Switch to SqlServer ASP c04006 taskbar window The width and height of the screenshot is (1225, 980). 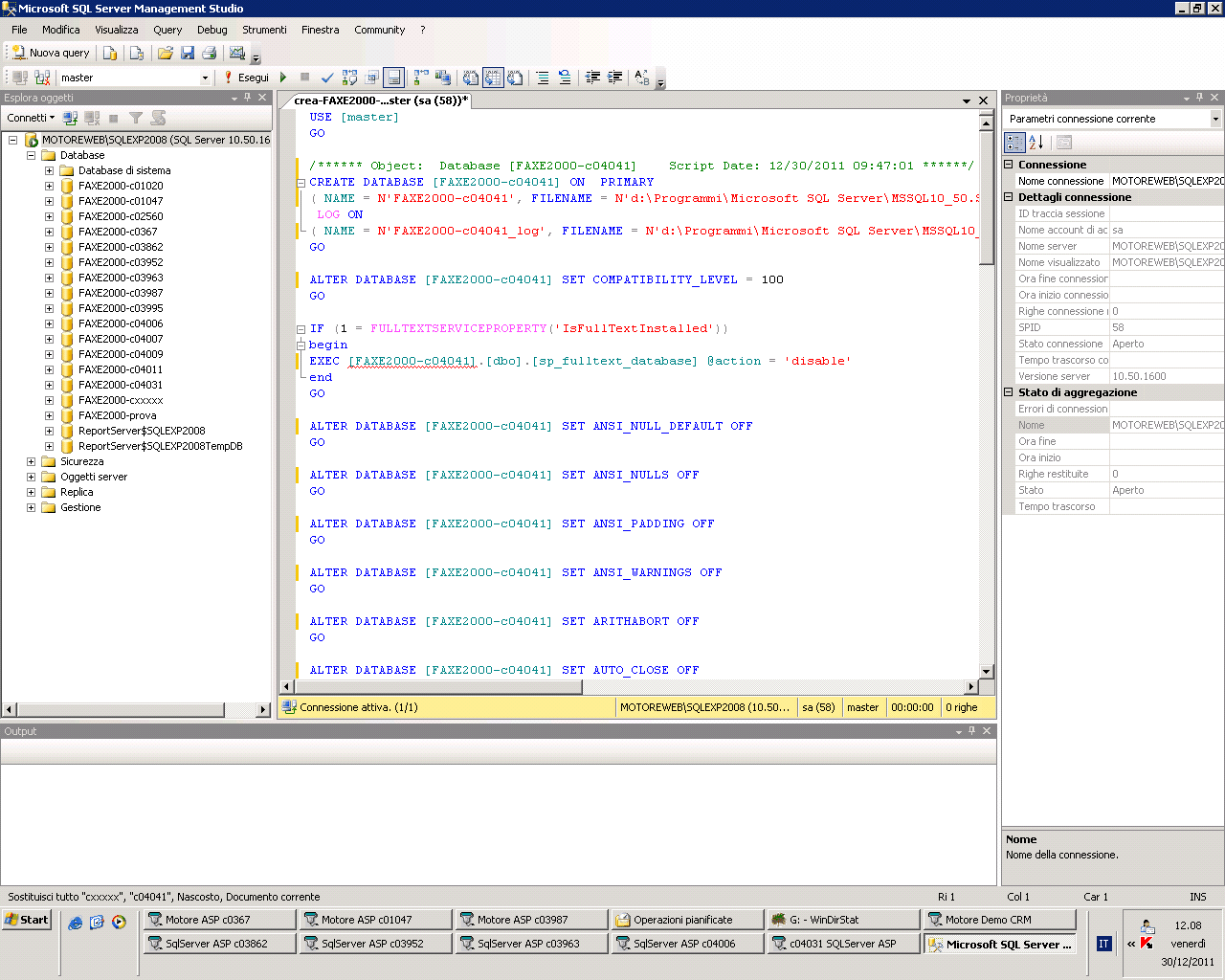[687, 944]
